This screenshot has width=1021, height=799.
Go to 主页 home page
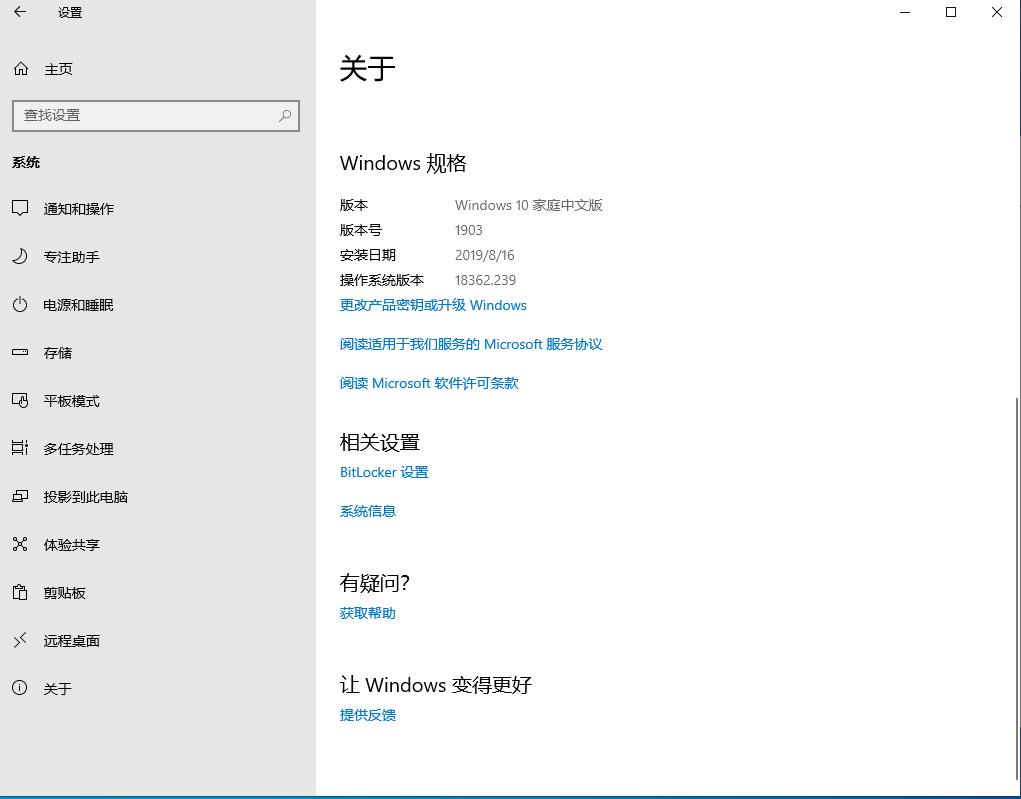[x=59, y=69]
